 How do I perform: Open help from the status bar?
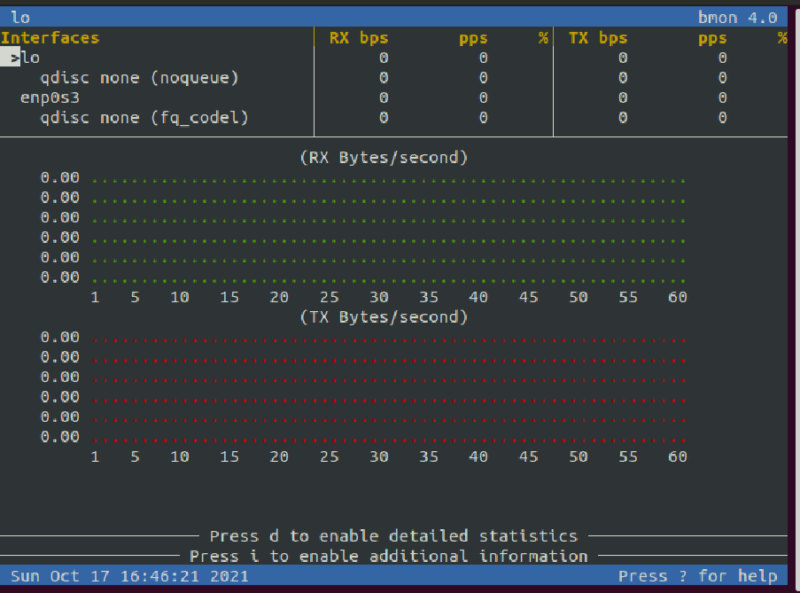[x=701, y=575]
